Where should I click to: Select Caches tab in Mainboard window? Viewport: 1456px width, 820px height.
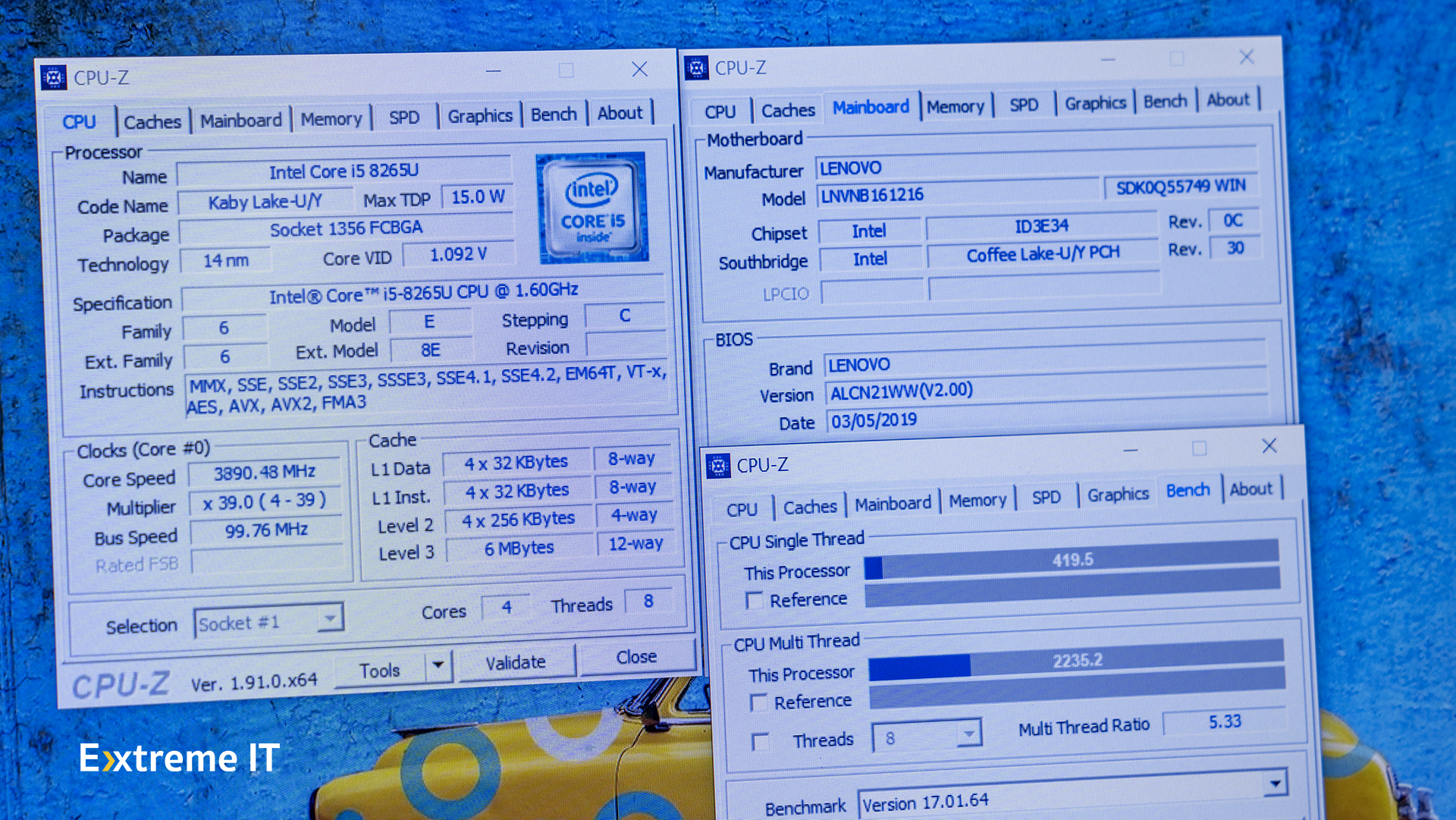click(788, 110)
